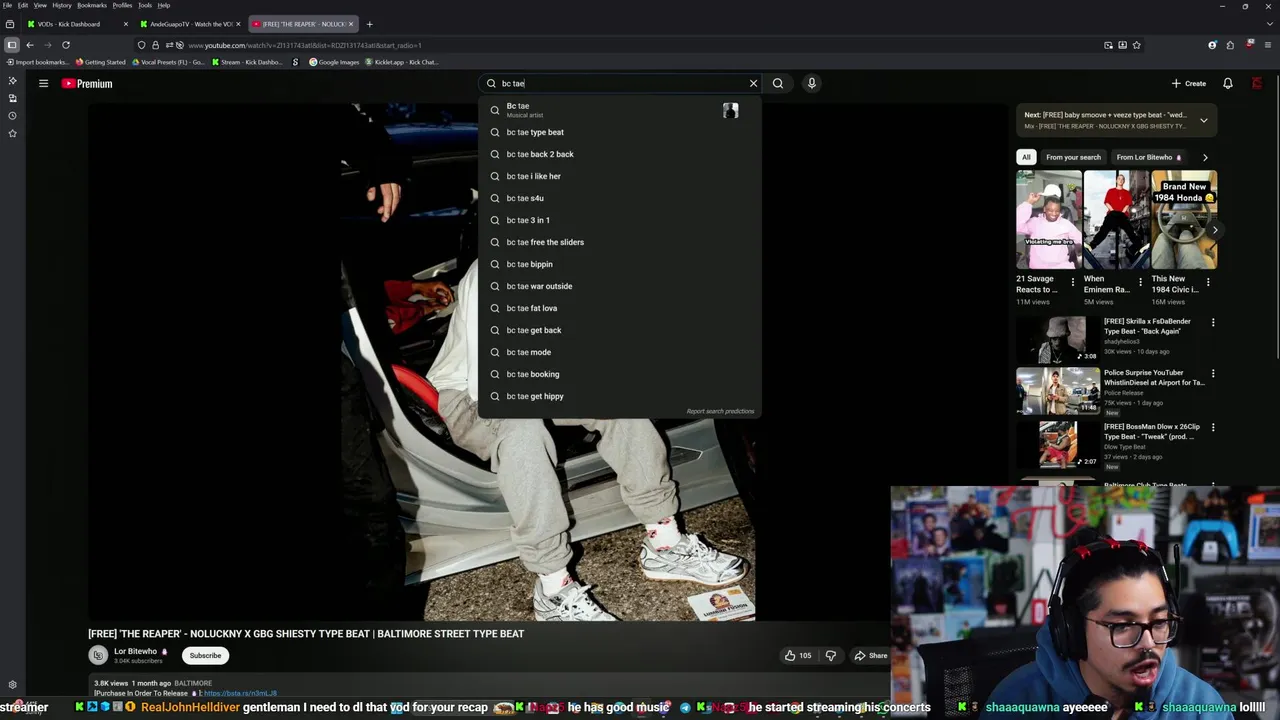Select suggestion 'bc tae back 2 back'
This screenshot has height=720, width=1280.
tap(620, 154)
